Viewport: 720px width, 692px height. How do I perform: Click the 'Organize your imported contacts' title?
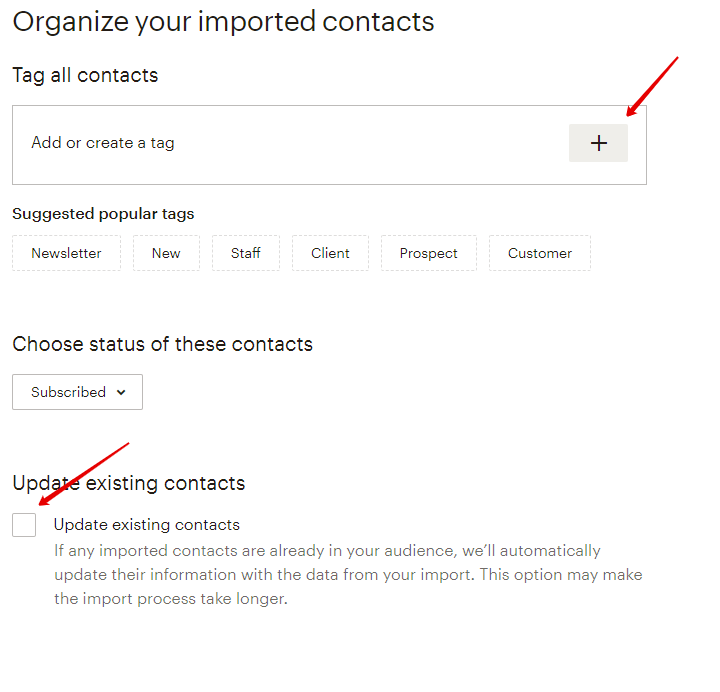223,22
